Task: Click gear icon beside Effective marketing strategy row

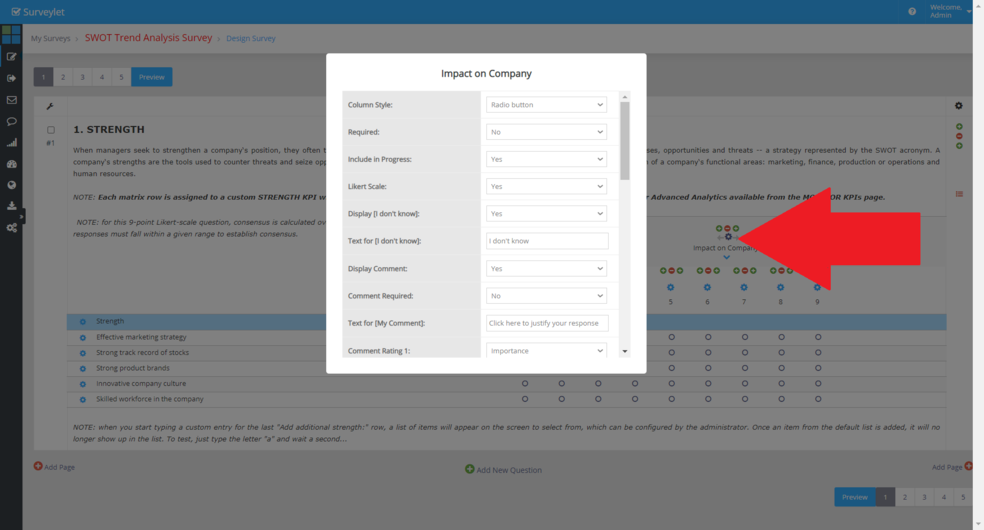Action: [83, 337]
